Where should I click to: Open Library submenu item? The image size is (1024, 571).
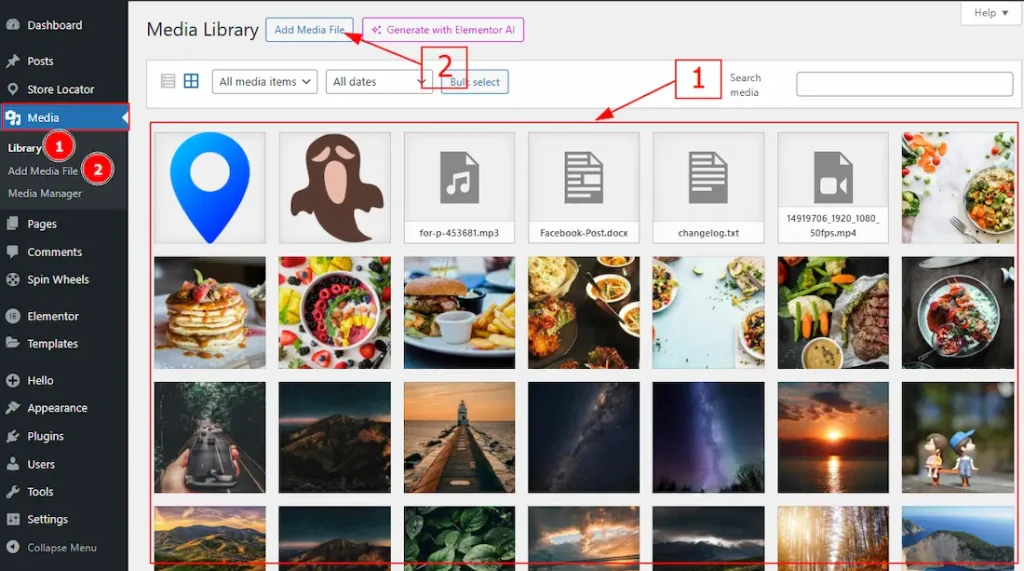(x=24, y=148)
